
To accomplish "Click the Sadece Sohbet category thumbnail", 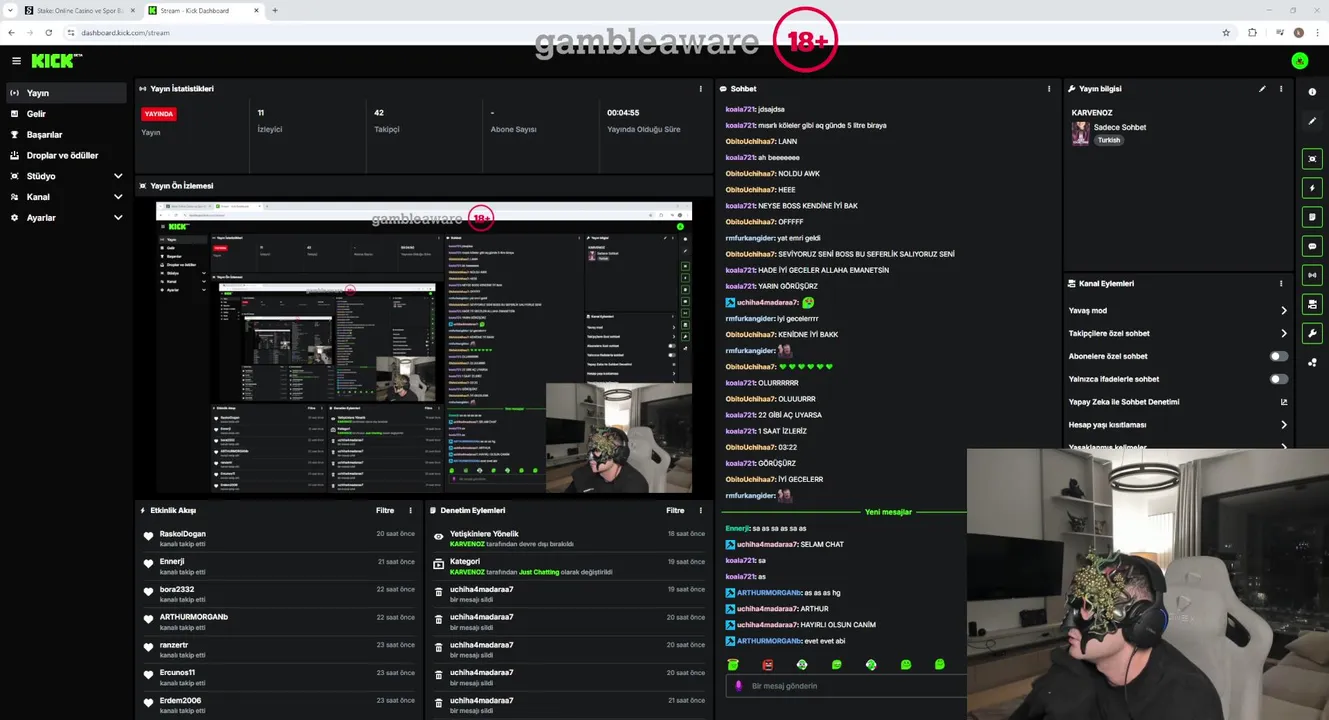I will click(1080, 133).
